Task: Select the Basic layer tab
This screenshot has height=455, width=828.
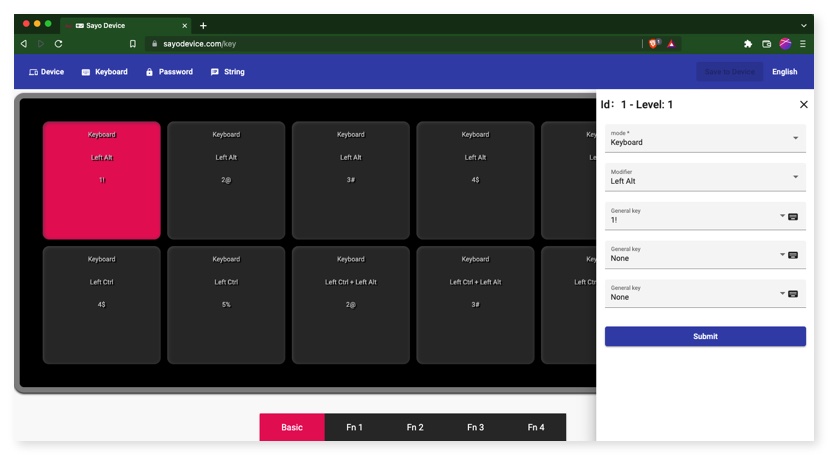Action: click(292, 427)
